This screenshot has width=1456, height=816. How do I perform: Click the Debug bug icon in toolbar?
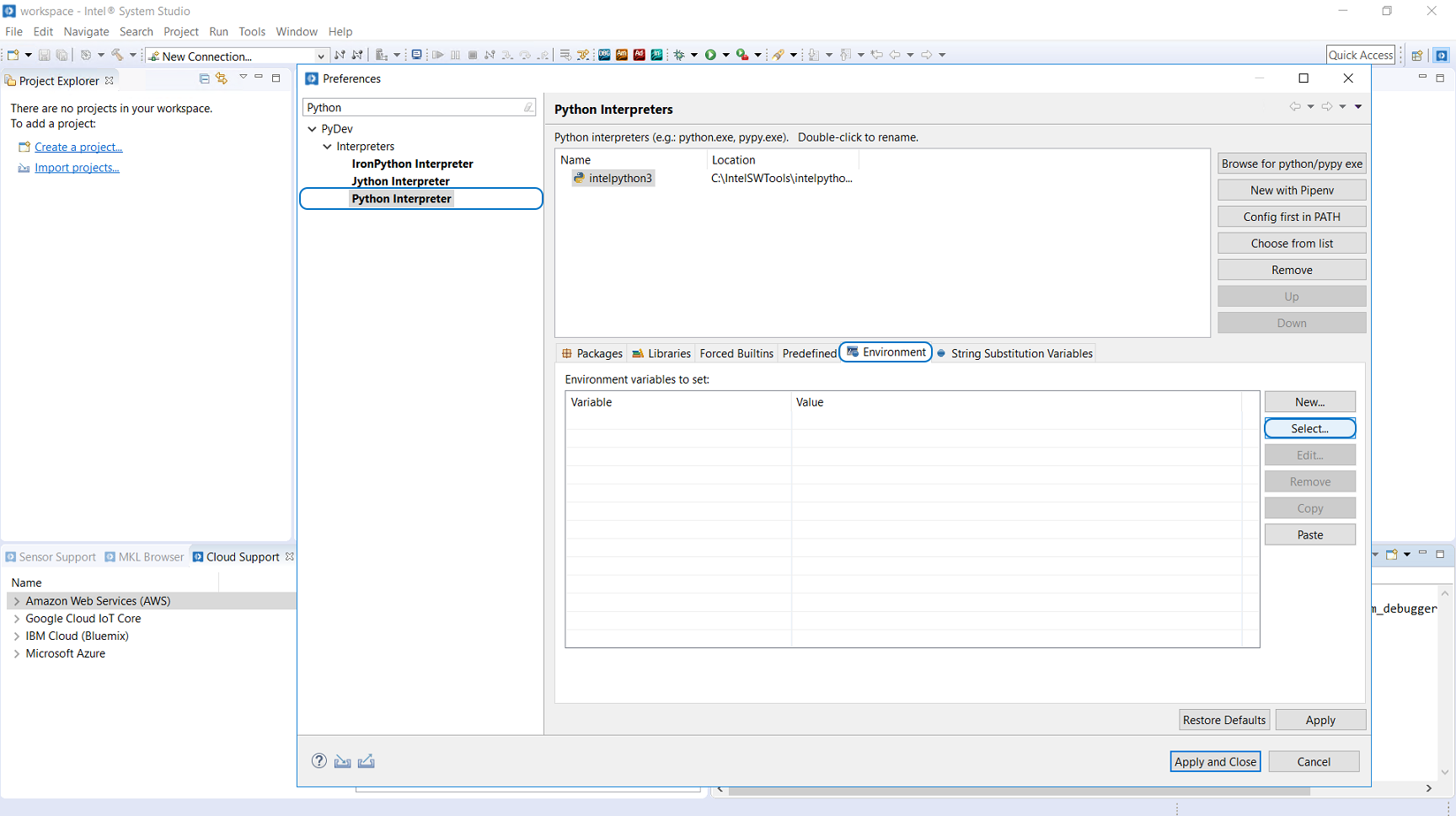pos(679,55)
